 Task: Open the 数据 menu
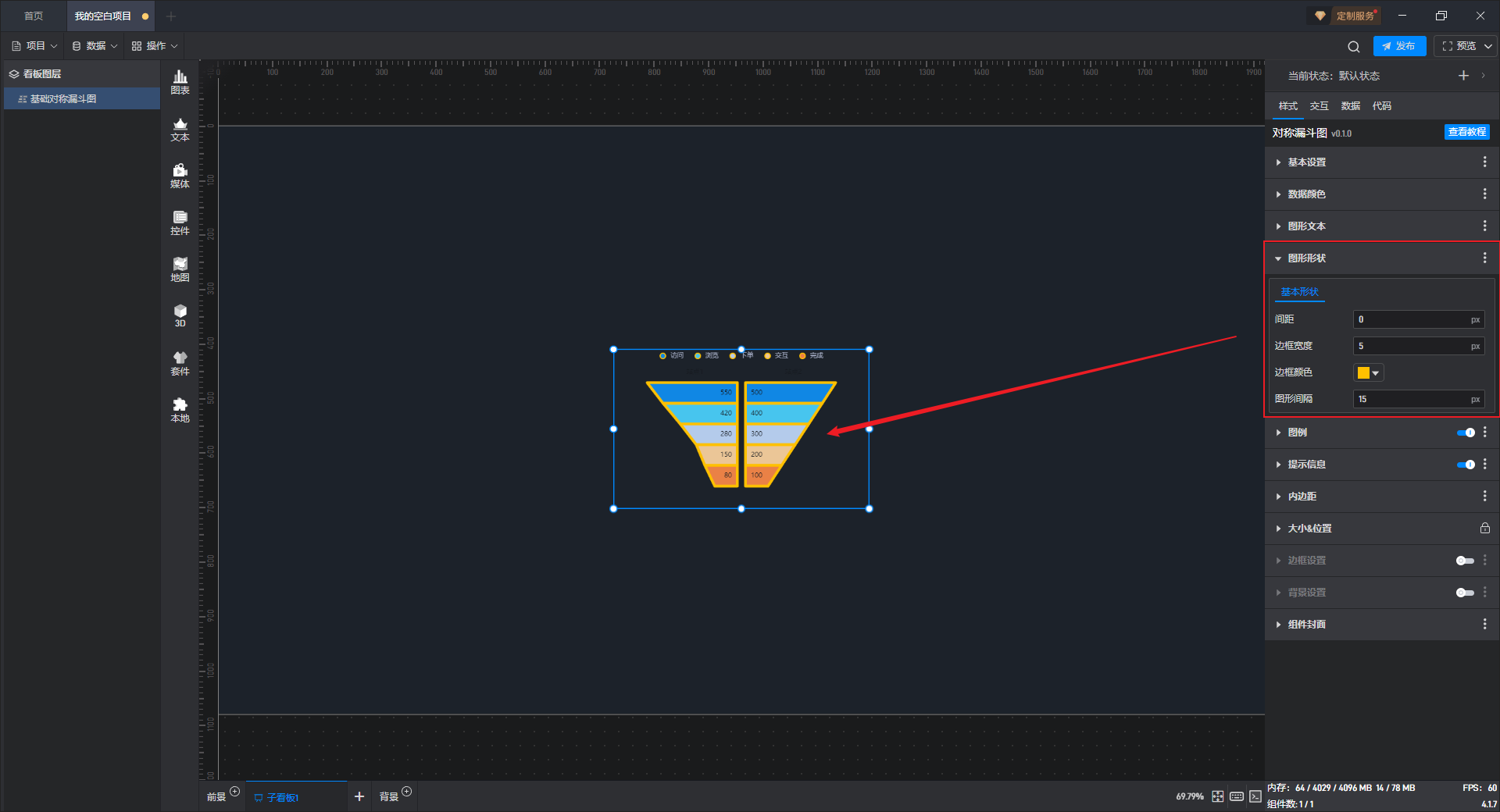tap(95, 46)
